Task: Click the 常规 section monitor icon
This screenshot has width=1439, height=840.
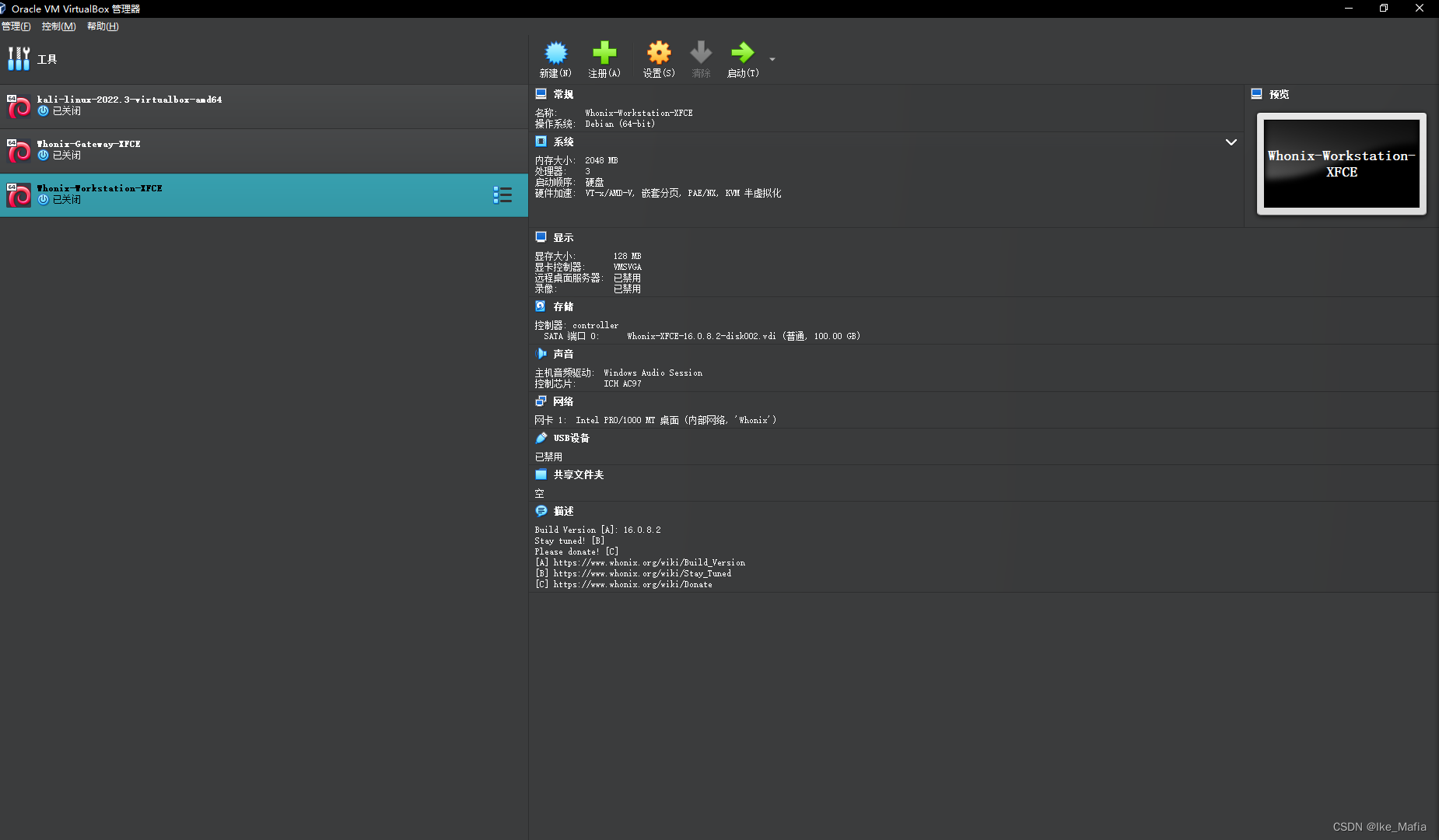Action: point(541,94)
